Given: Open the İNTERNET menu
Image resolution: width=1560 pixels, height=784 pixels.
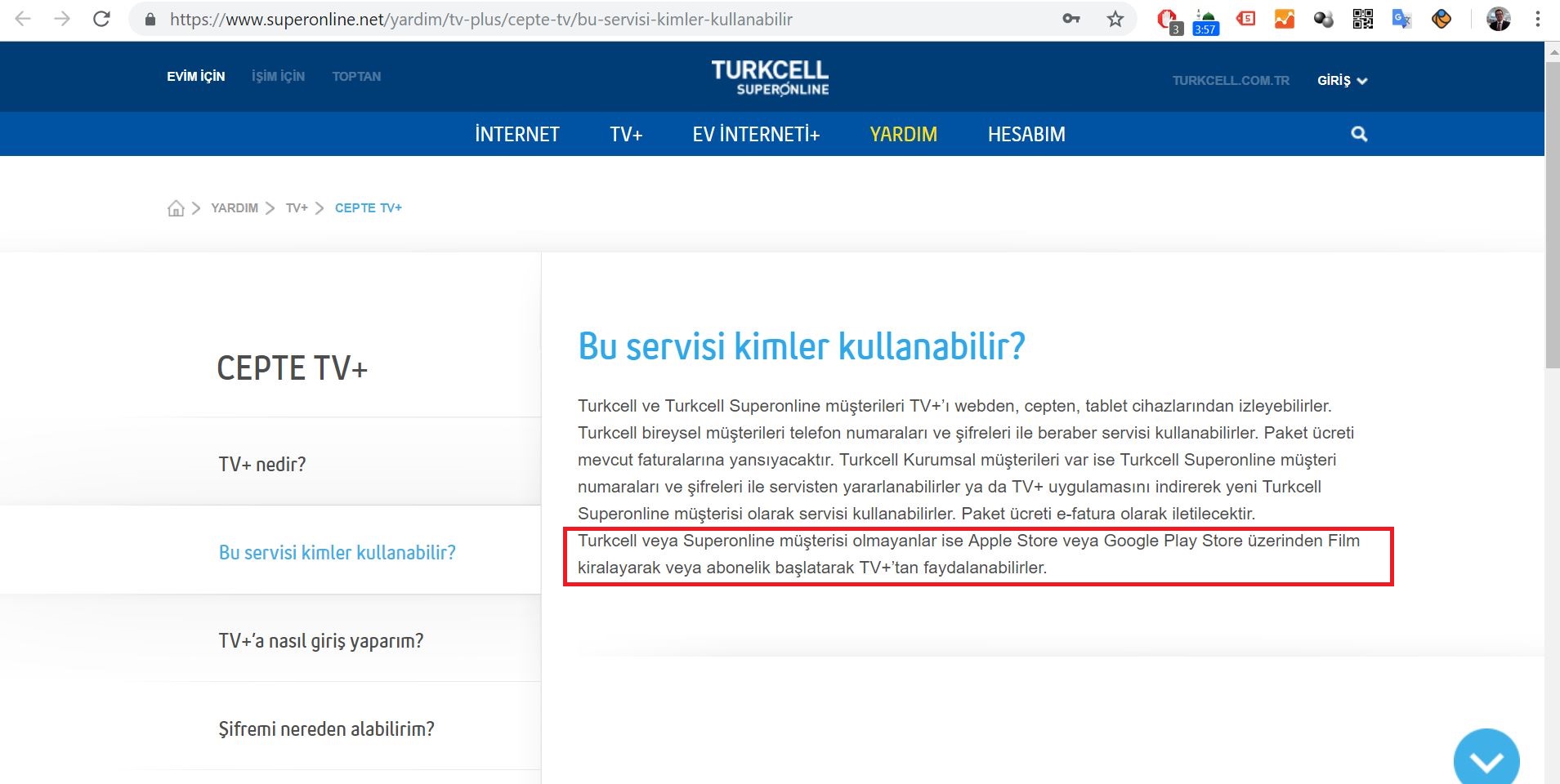Looking at the screenshot, I should pyautogui.click(x=517, y=134).
